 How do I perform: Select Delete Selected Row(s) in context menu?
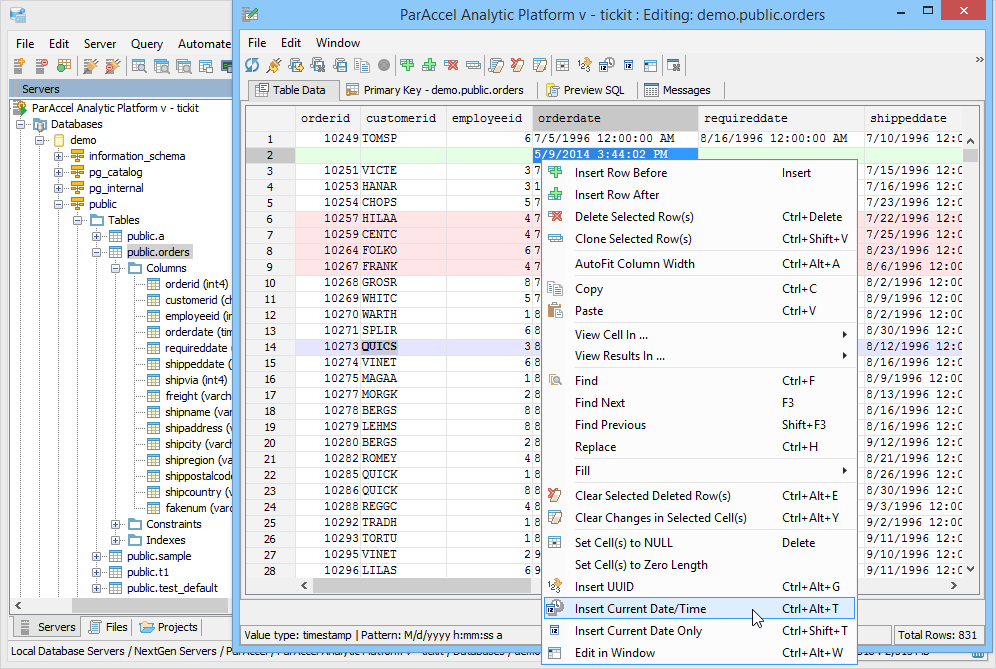tap(699, 217)
